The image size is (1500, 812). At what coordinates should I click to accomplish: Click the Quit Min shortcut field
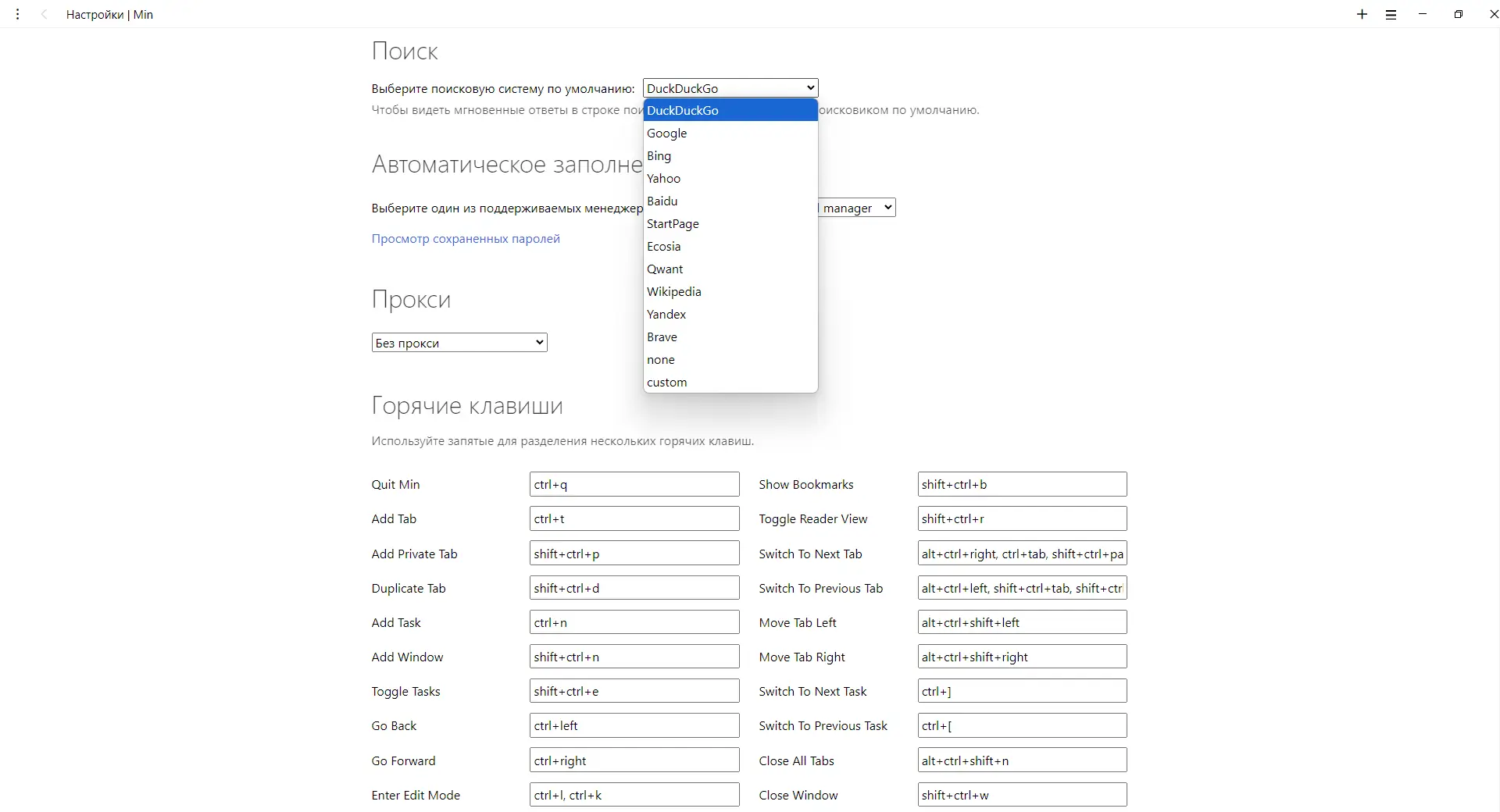tap(634, 485)
